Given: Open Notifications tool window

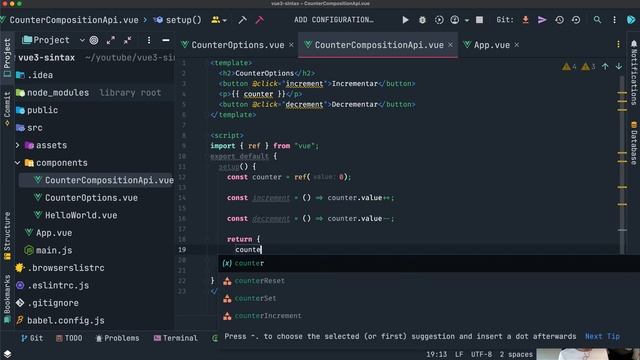Looking at the screenshot, I should pyautogui.click(x=634, y=72).
